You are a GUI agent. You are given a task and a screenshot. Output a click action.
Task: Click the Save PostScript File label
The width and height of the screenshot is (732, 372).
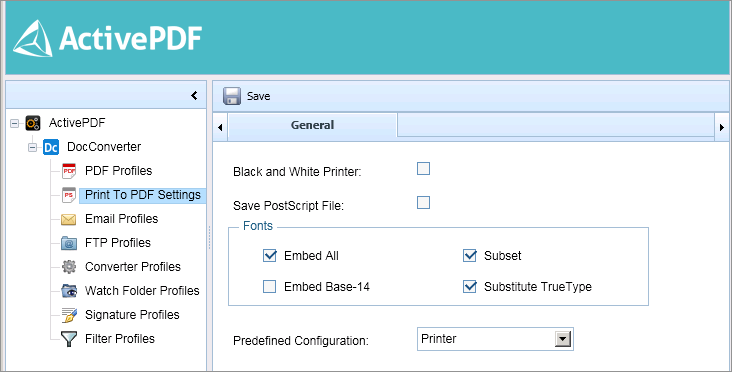click(289, 206)
